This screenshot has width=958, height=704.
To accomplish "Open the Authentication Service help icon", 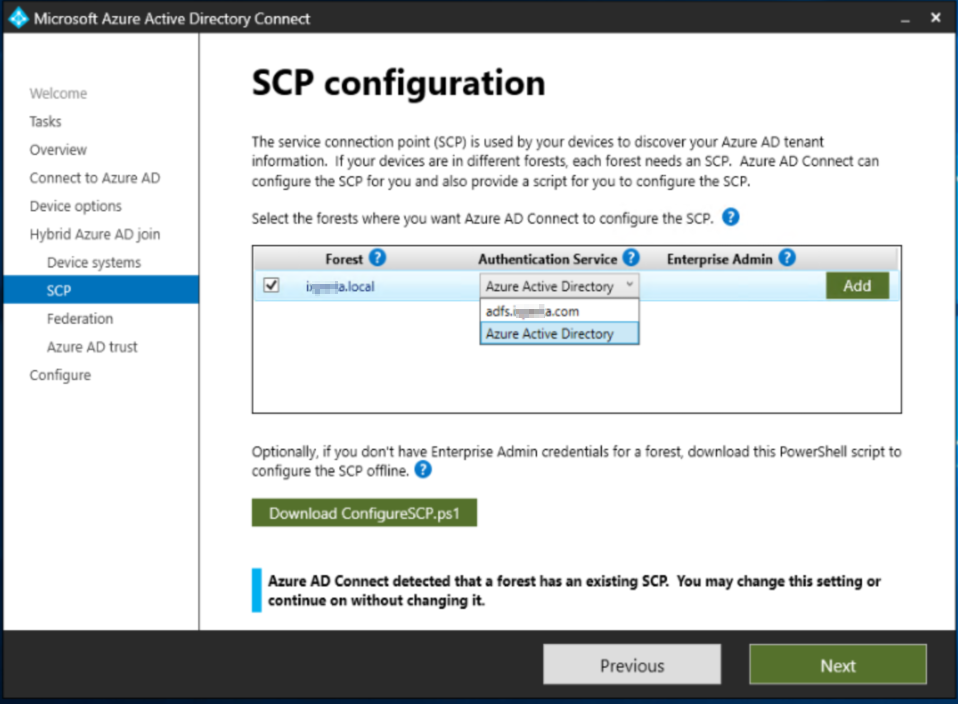I will coord(631,258).
